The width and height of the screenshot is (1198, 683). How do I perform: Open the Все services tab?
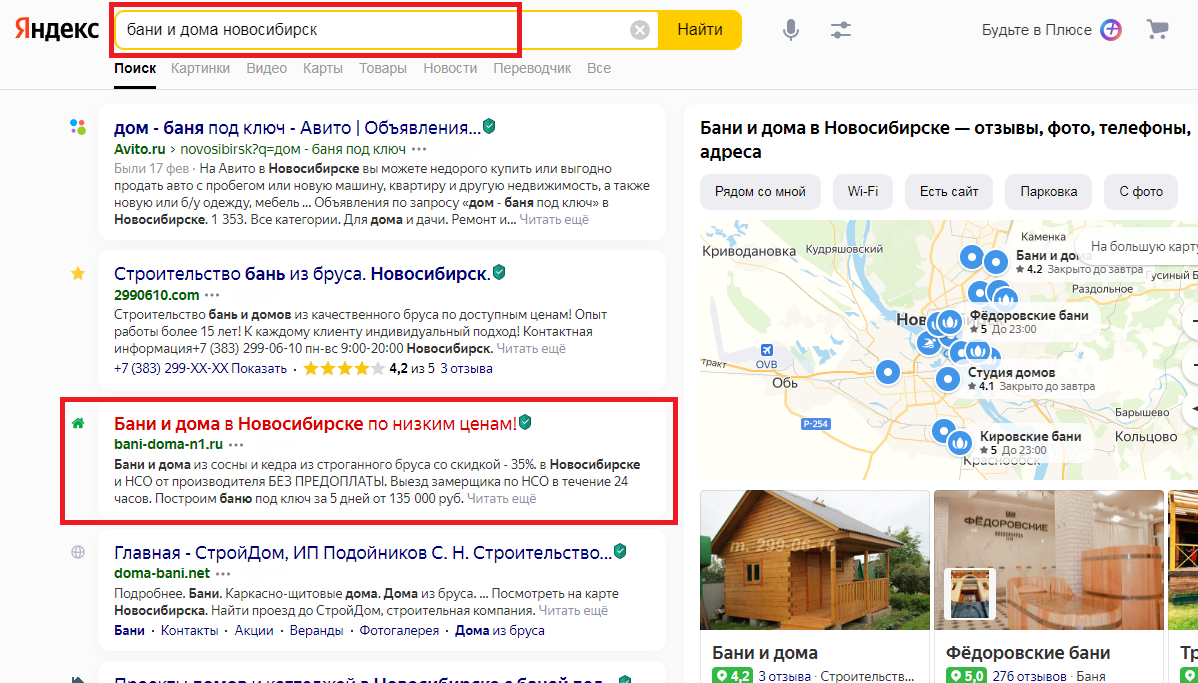pyautogui.click(x=599, y=68)
